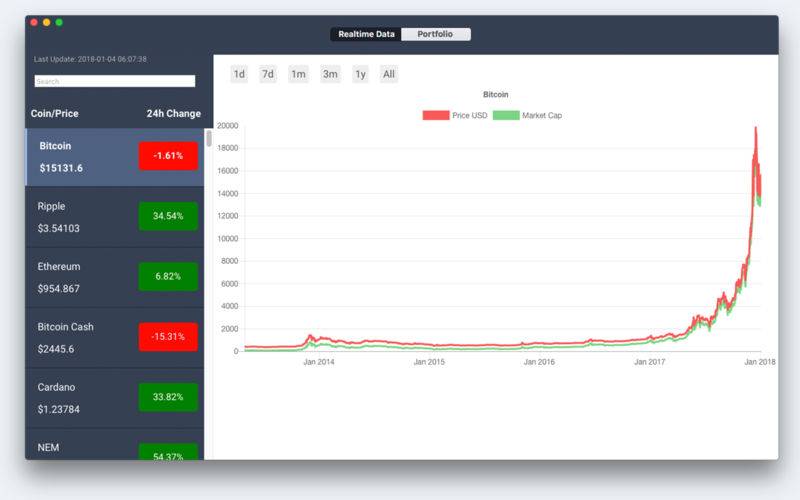Show the 7d chart range
800x500 pixels.
(268, 74)
